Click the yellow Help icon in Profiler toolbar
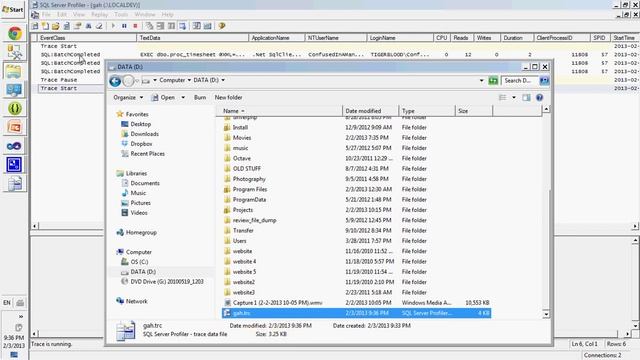This screenshot has height=360, width=640. pos(222,26)
